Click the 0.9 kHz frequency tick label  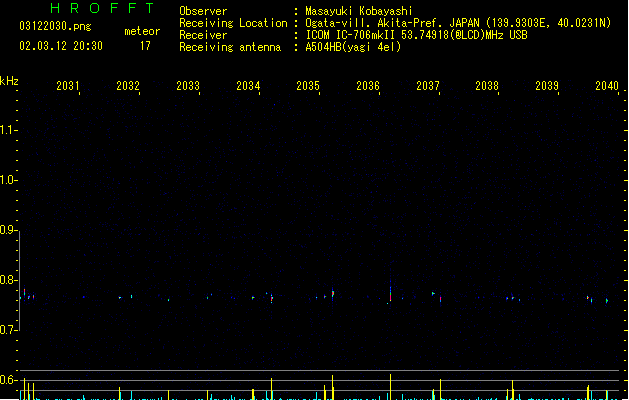tap(8, 230)
